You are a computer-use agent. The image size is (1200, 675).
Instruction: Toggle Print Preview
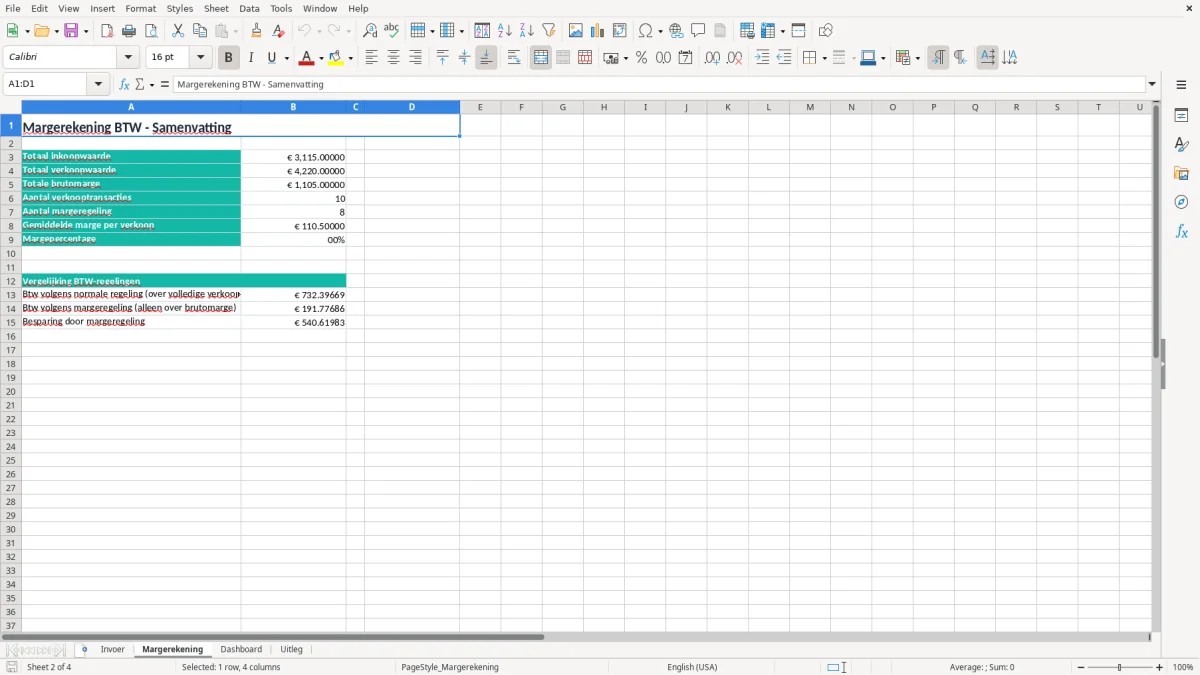coord(151,31)
